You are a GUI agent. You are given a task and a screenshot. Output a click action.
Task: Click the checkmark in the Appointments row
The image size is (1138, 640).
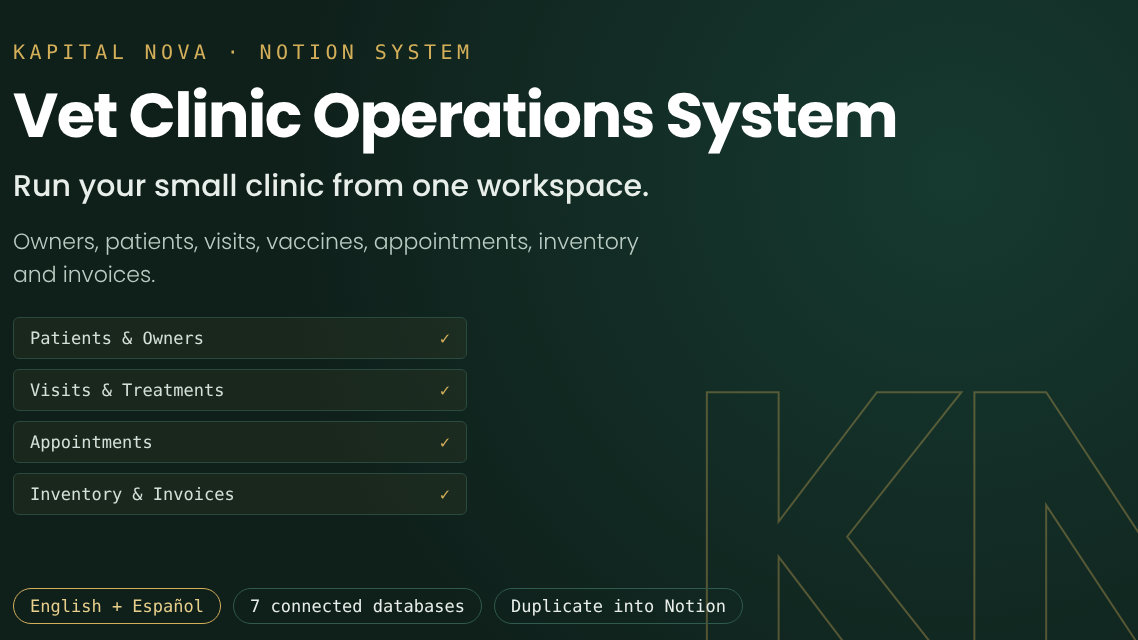[x=444, y=443]
